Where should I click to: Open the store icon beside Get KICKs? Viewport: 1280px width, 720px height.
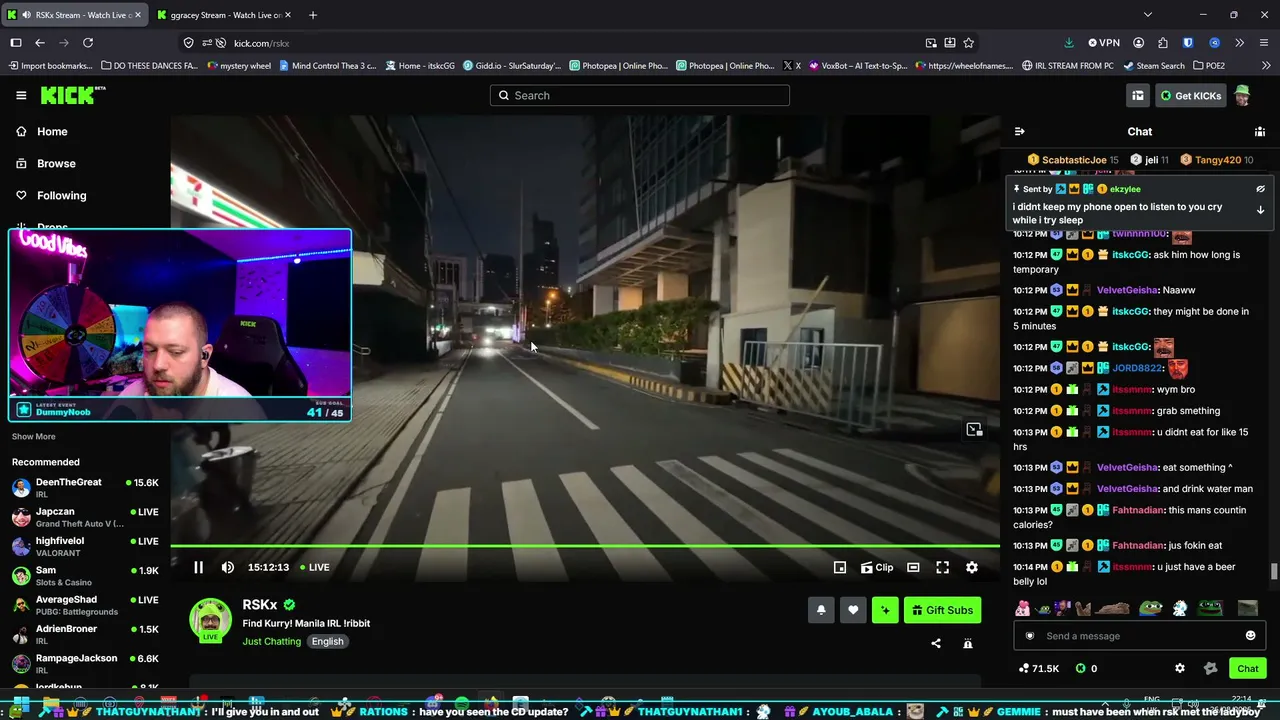1138,95
